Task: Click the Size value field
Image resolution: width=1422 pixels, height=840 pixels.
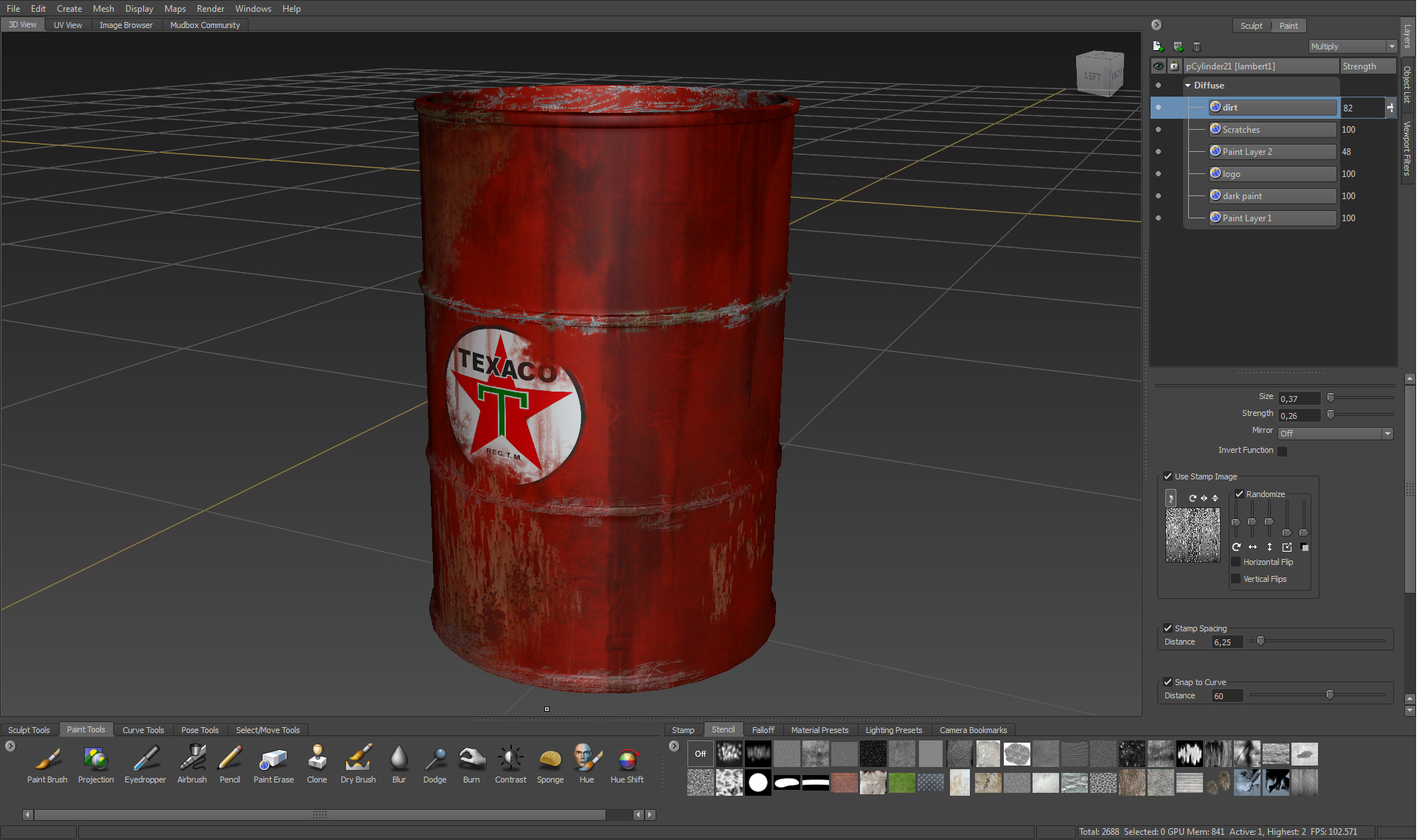Action: (x=1299, y=399)
